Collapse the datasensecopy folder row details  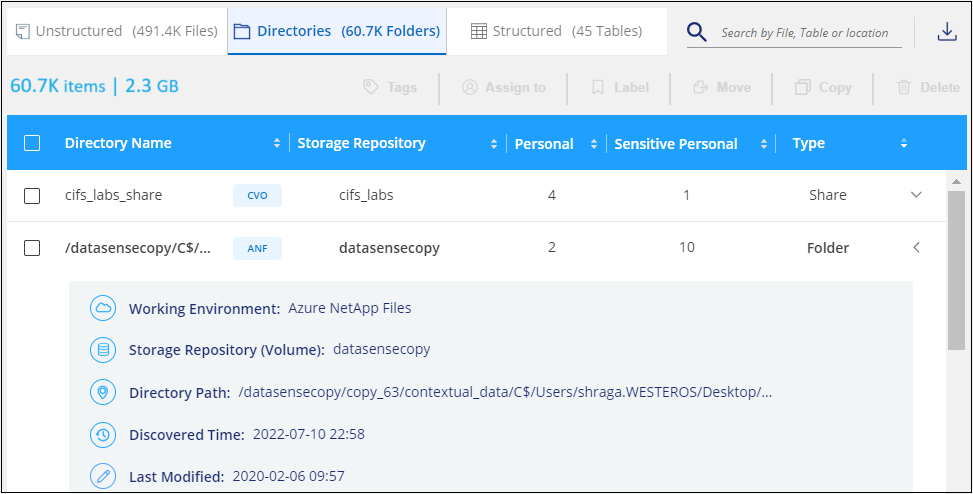(916, 248)
